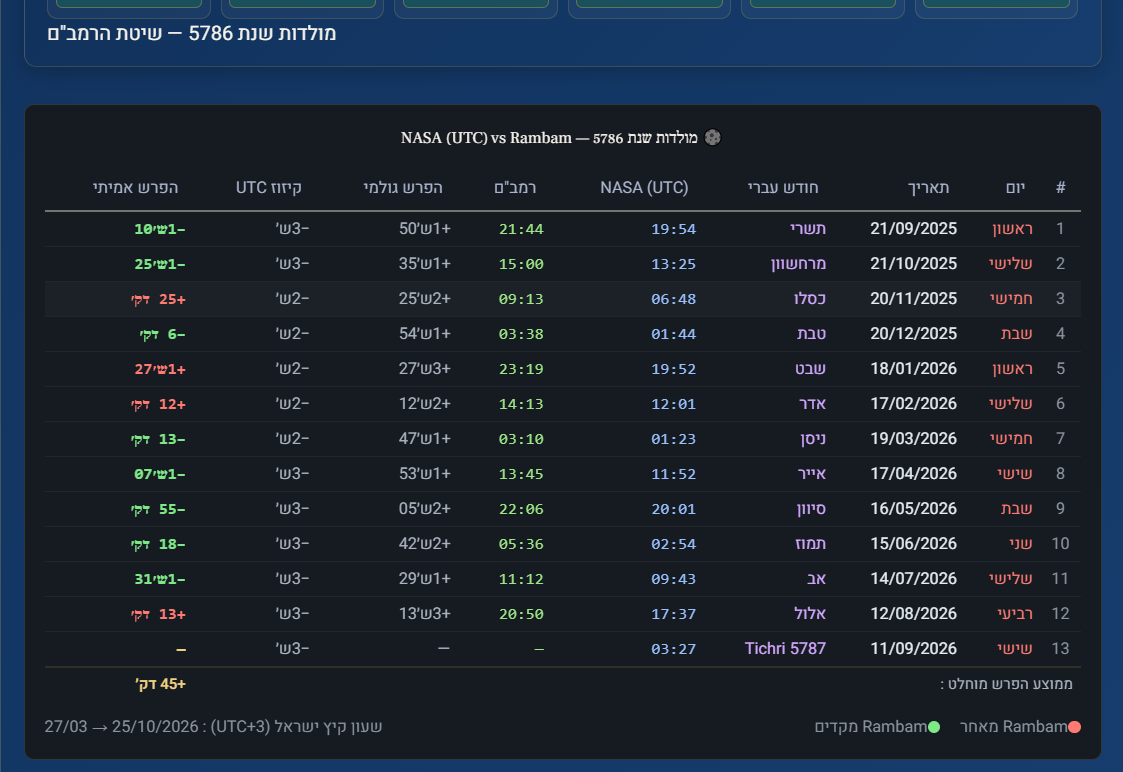Viewport: 1123px width, 772px height.
Task: Click the Rambam מאחר legend label
Action: point(1013,727)
